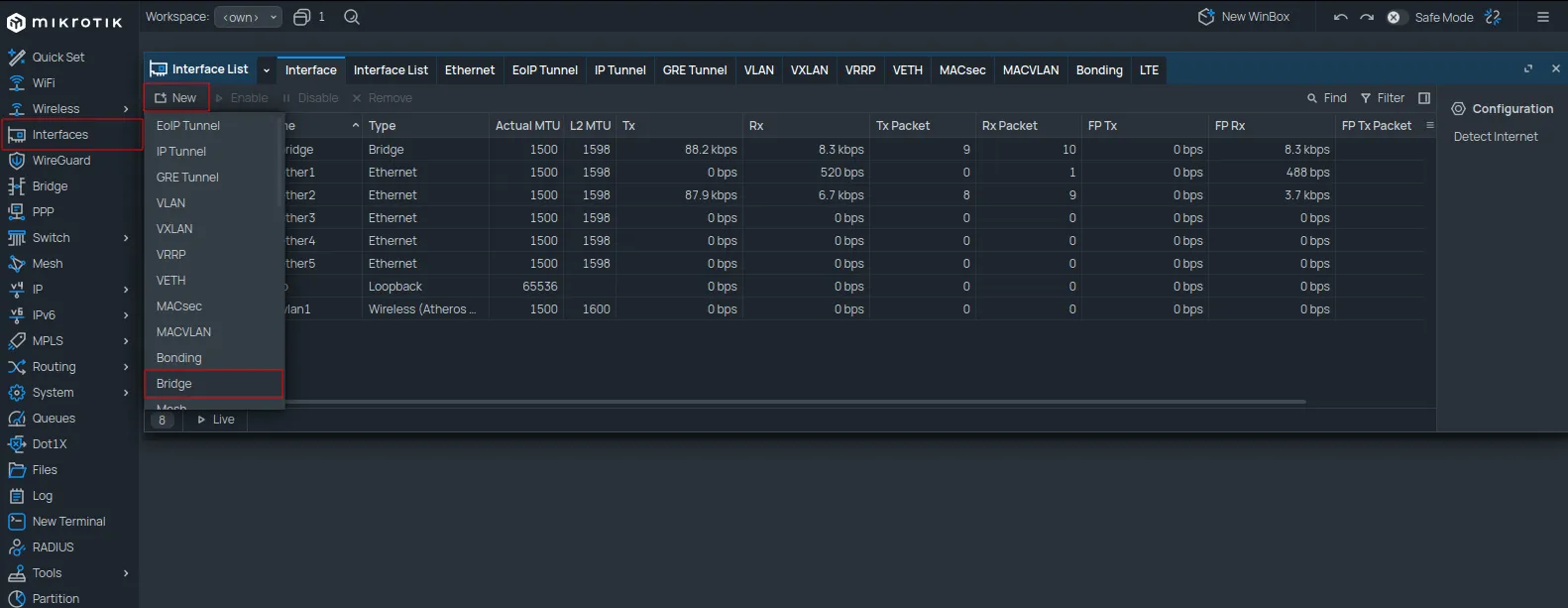Toggle Live update mode
1568x608 pixels.
(x=215, y=420)
